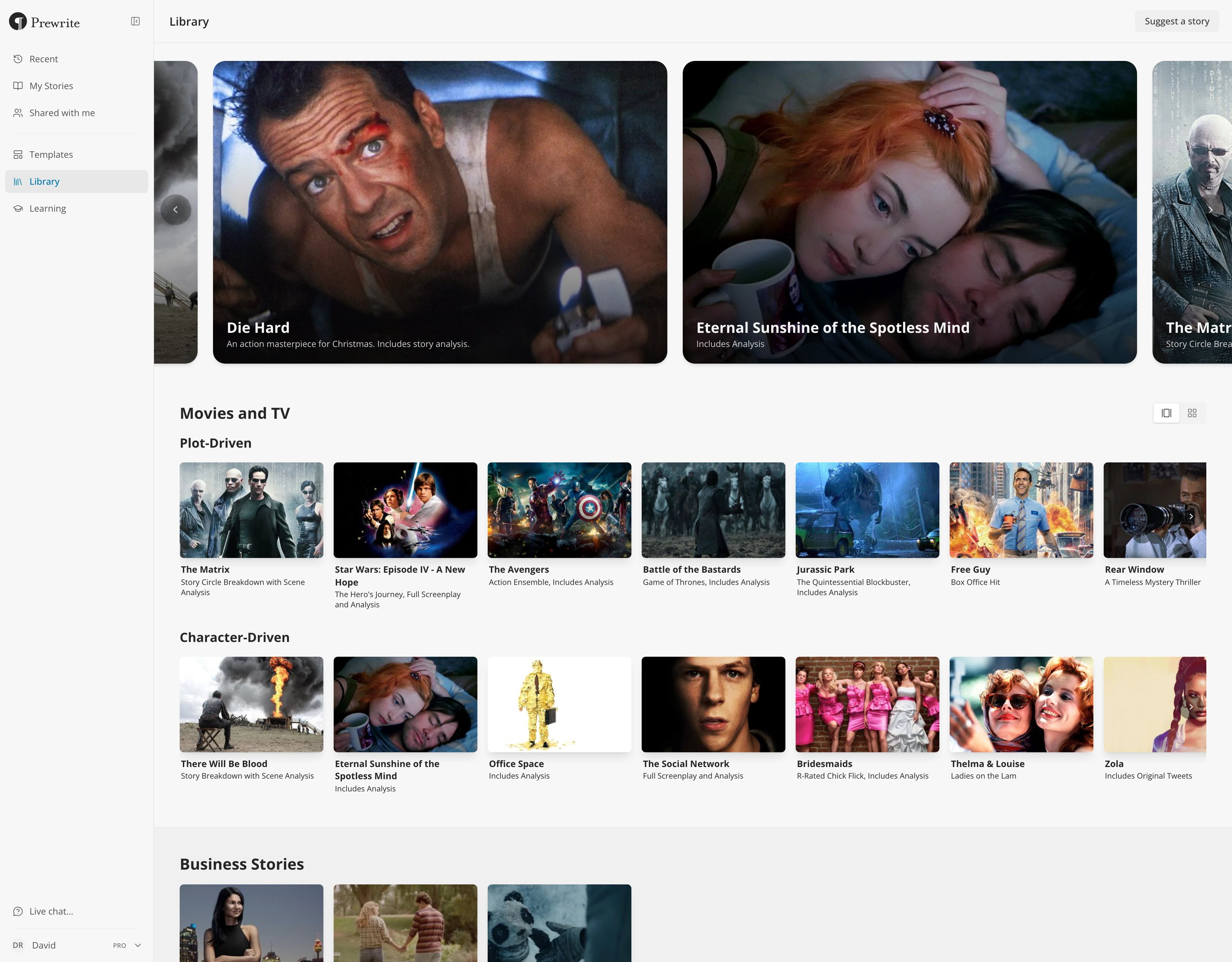Open the Thelma & Louise thumbnail
Image resolution: width=1232 pixels, height=962 pixels.
click(x=1021, y=704)
